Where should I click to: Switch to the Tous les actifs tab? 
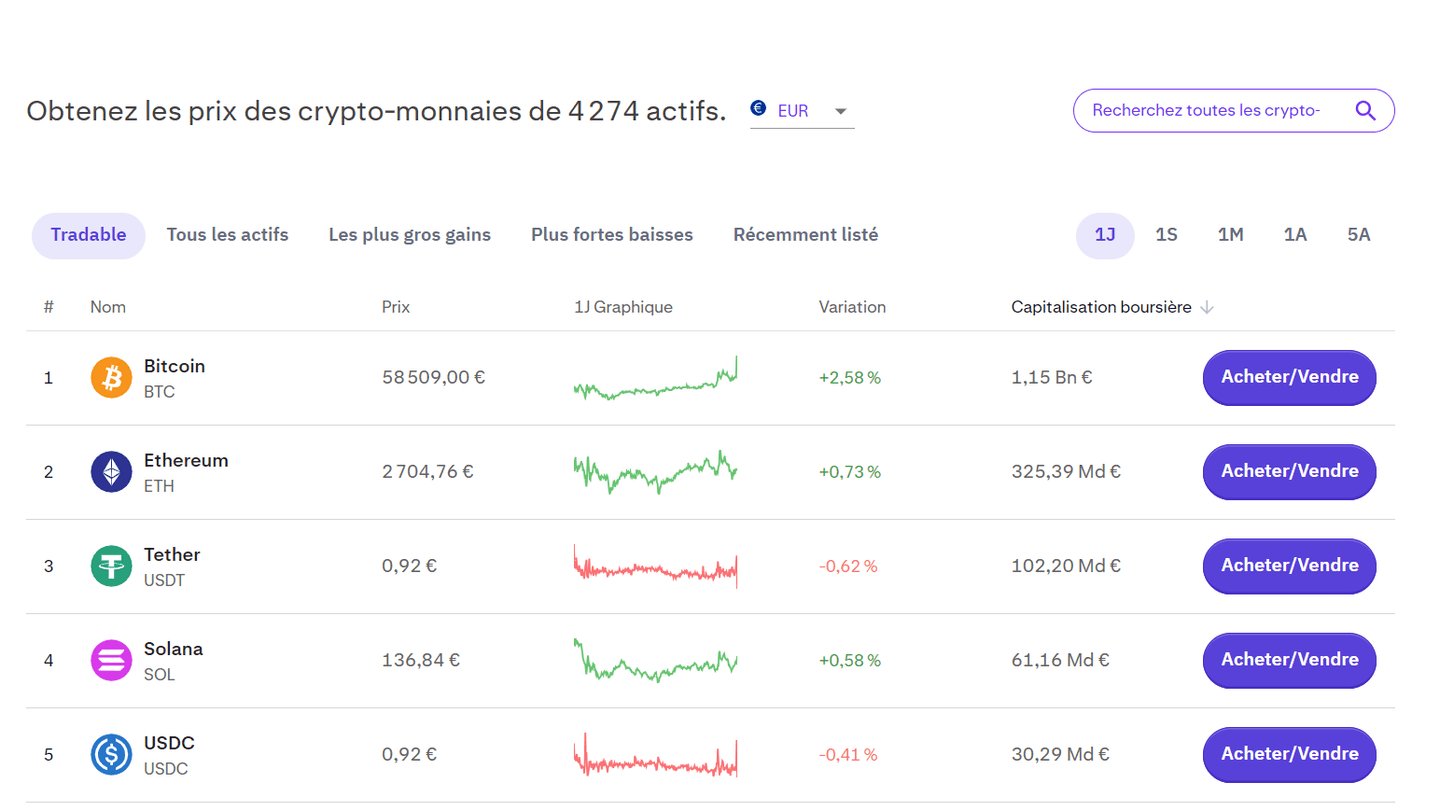(x=227, y=234)
